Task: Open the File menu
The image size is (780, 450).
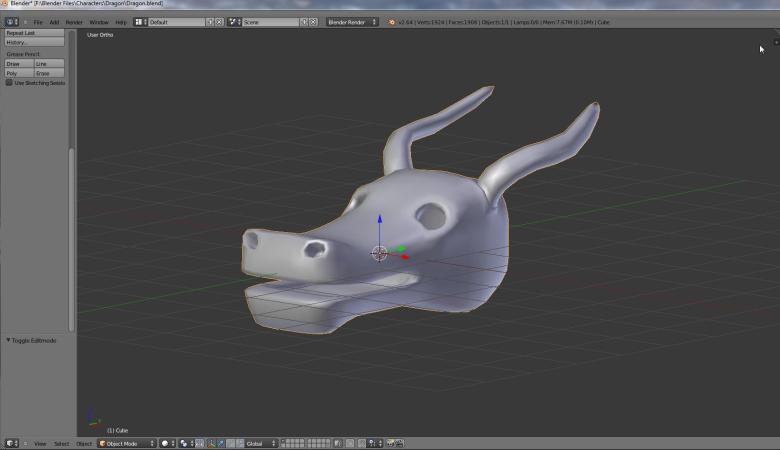Action: tap(38, 21)
